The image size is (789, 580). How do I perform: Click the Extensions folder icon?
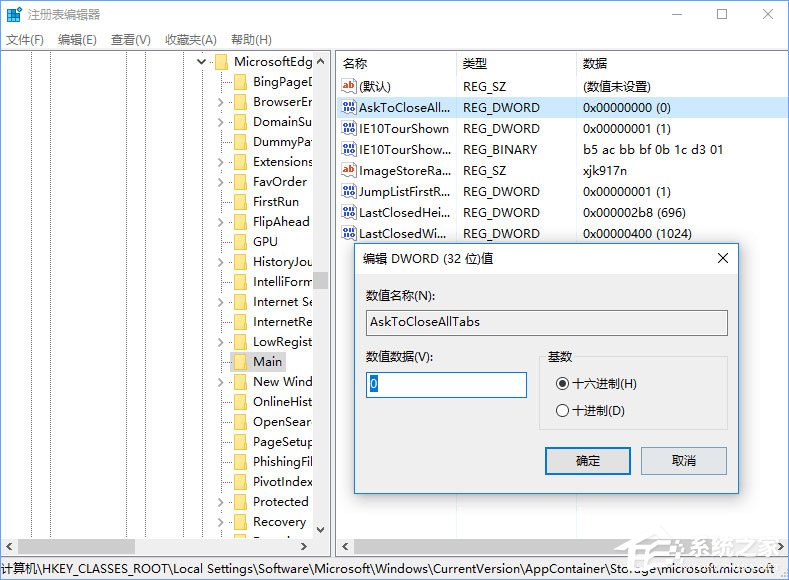[x=241, y=162]
